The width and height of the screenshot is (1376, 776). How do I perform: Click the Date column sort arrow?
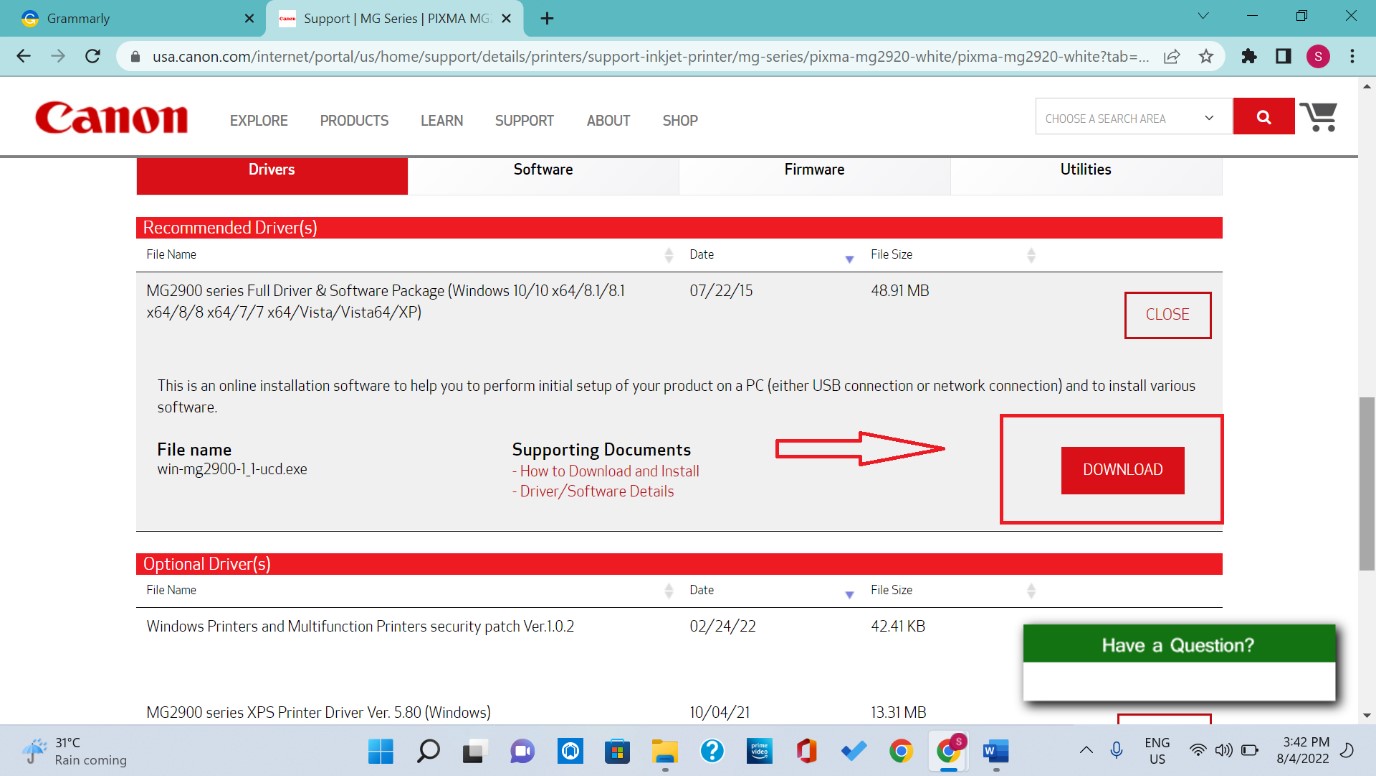coord(849,258)
